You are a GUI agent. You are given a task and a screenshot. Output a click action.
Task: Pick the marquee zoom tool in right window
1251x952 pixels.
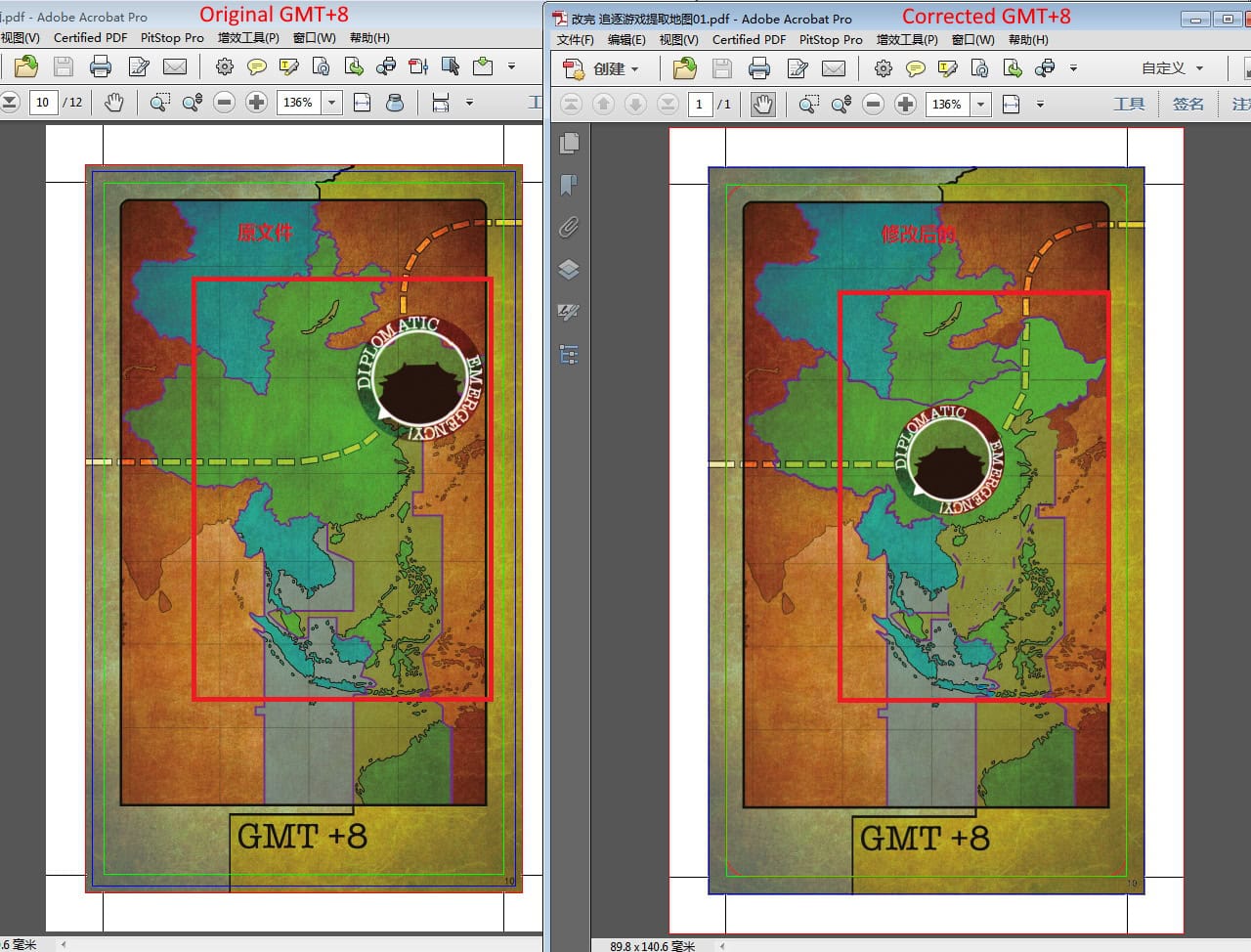pos(809,104)
